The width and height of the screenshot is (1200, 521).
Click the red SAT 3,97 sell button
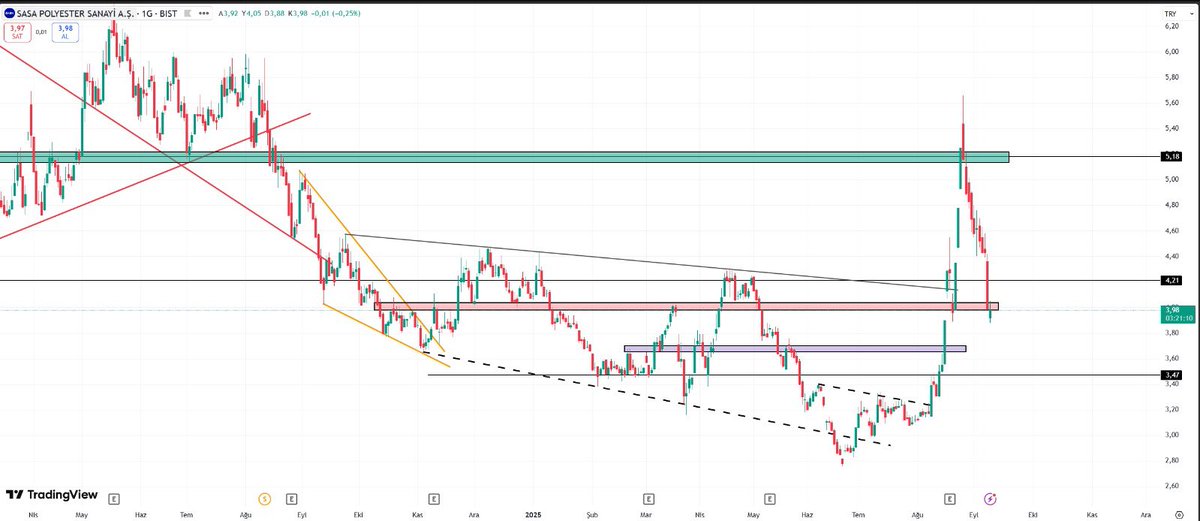(x=17, y=32)
